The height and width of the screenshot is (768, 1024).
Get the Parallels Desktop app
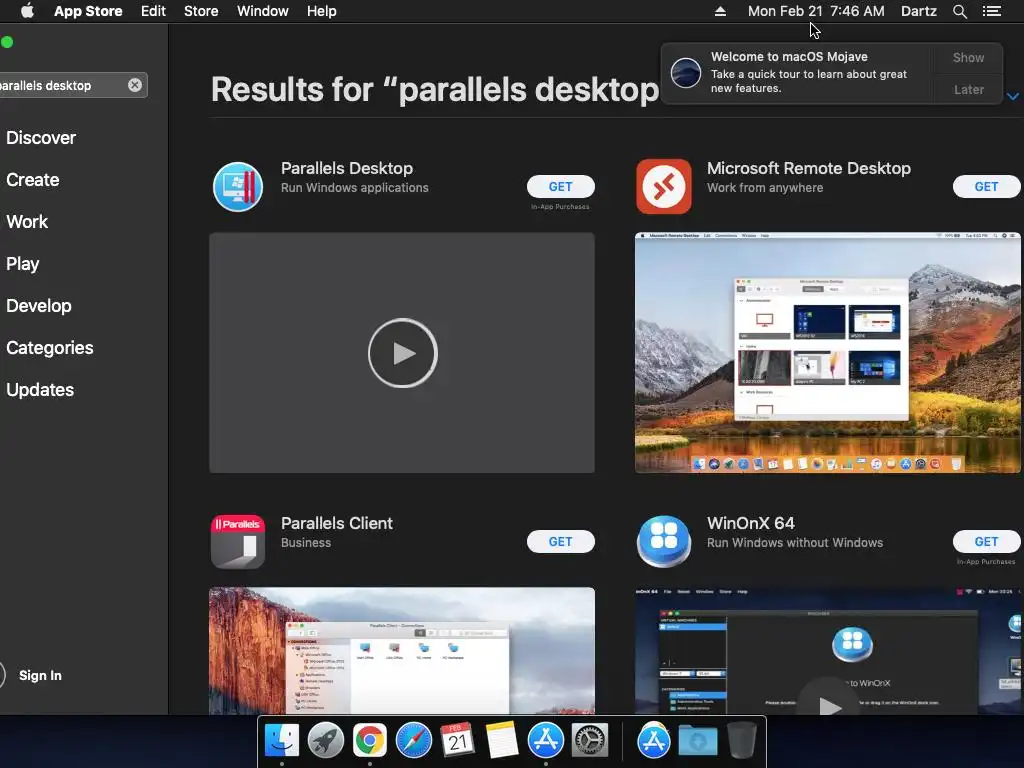(x=560, y=187)
